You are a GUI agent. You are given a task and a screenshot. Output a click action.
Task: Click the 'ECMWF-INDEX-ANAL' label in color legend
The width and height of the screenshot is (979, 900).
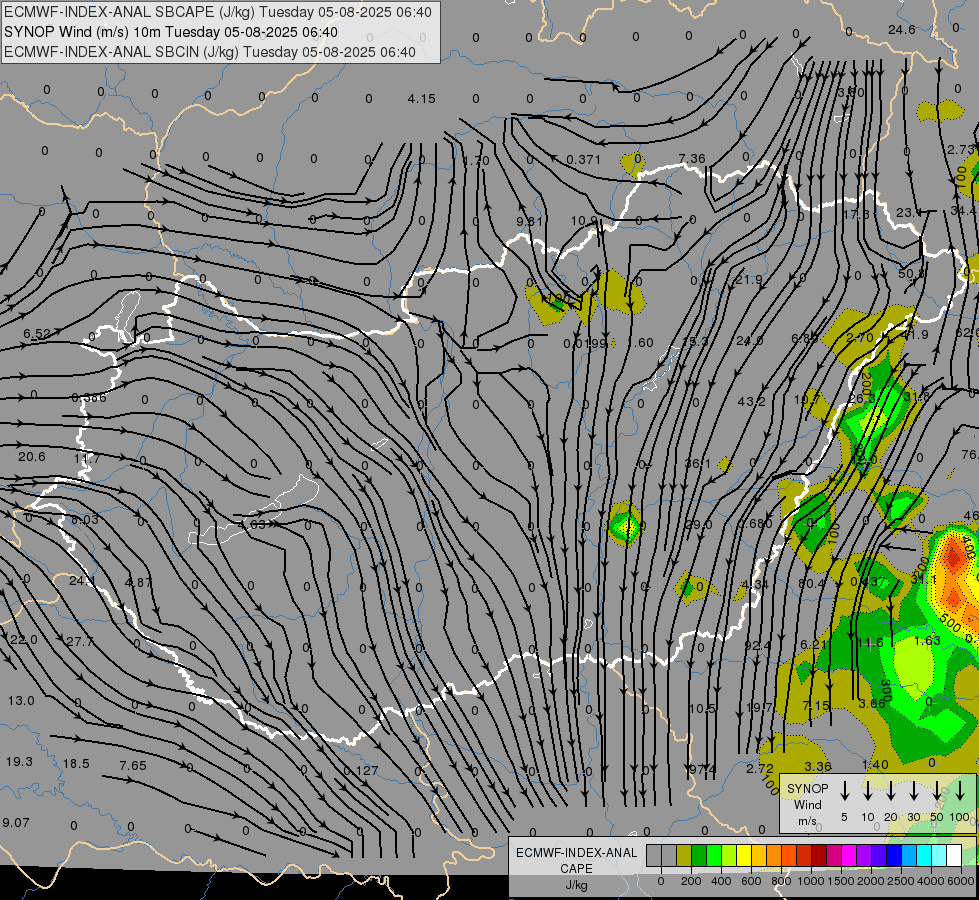coord(577,853)
